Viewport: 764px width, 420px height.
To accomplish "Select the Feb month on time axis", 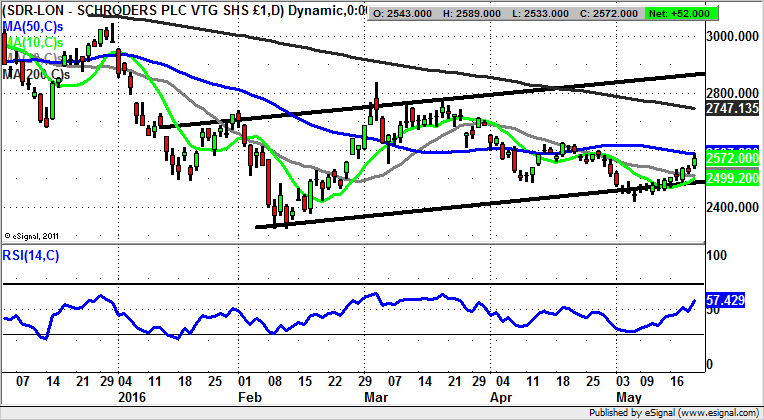I will click(x=243, y=397).
